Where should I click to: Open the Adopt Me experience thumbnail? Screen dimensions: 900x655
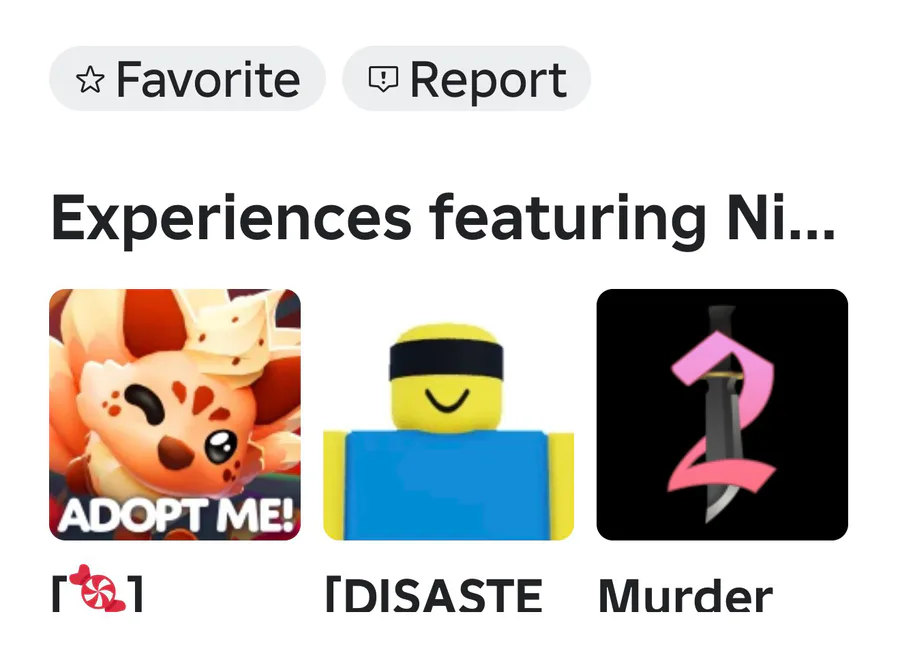174,414
